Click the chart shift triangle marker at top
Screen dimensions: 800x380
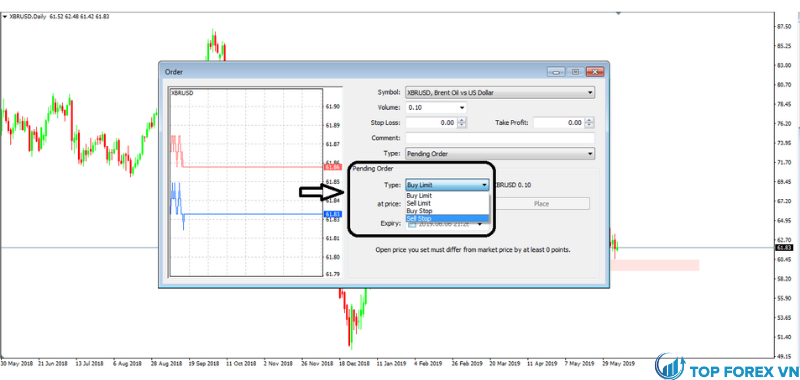point(618,12)
